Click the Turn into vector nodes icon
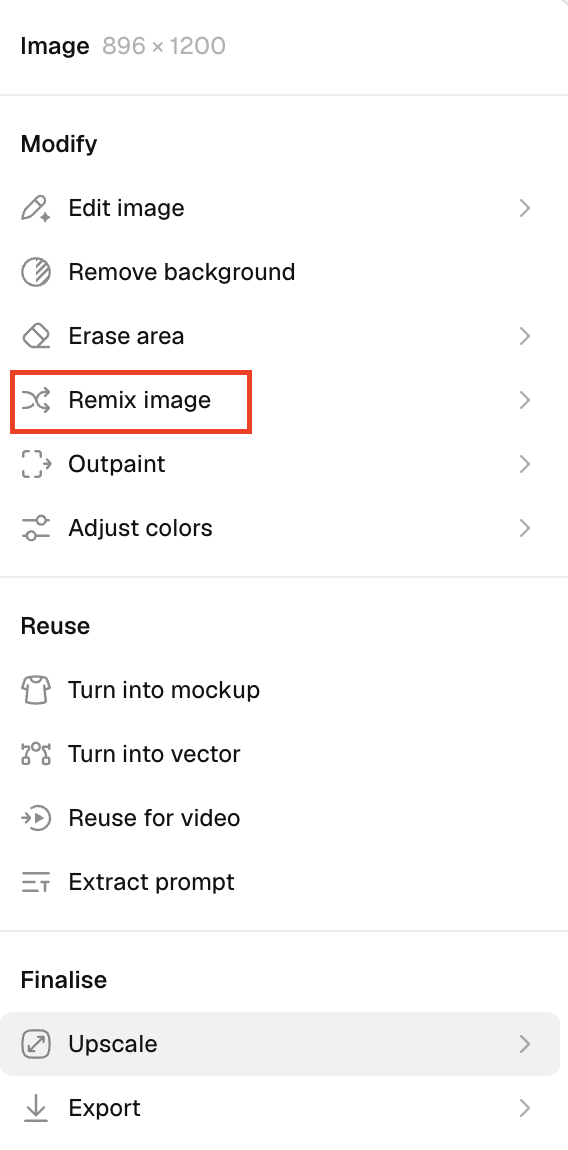 [x=36, y=754]
